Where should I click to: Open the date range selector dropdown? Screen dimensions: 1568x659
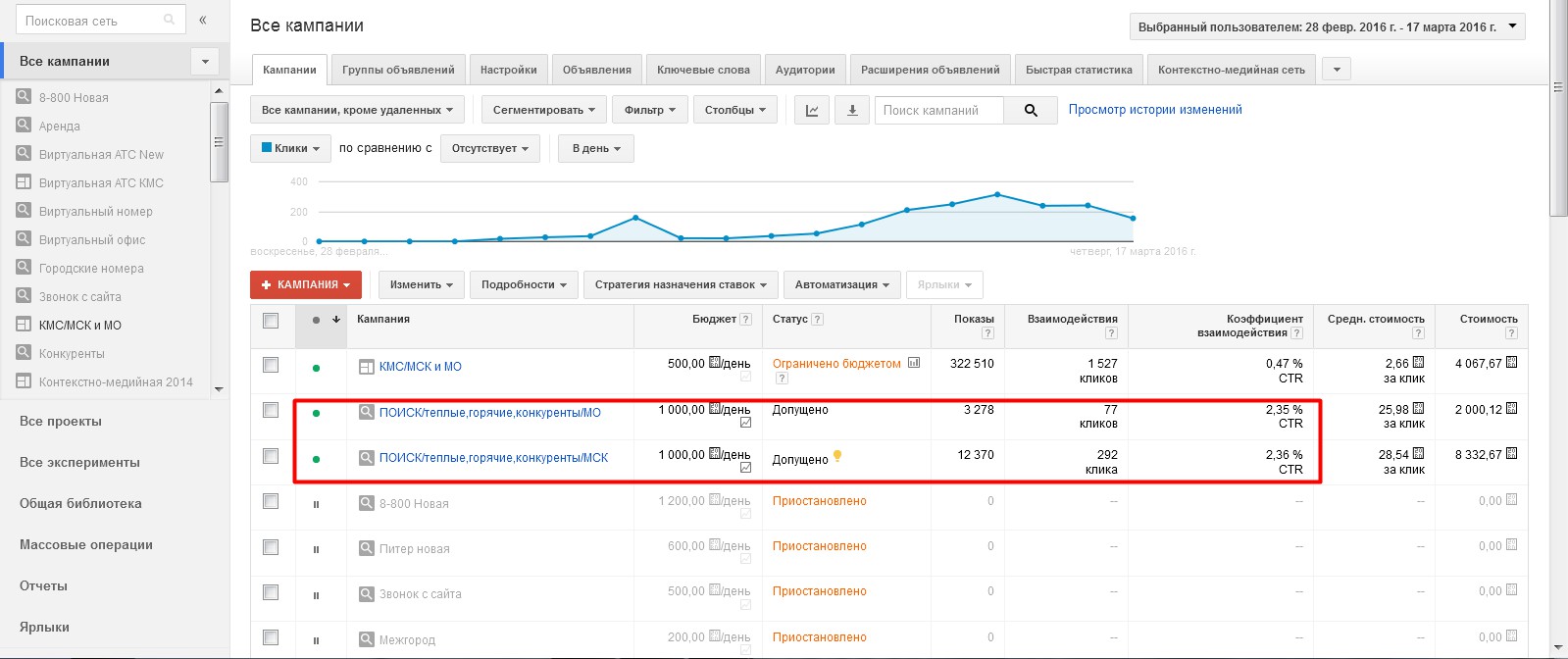click(1328, 27)
